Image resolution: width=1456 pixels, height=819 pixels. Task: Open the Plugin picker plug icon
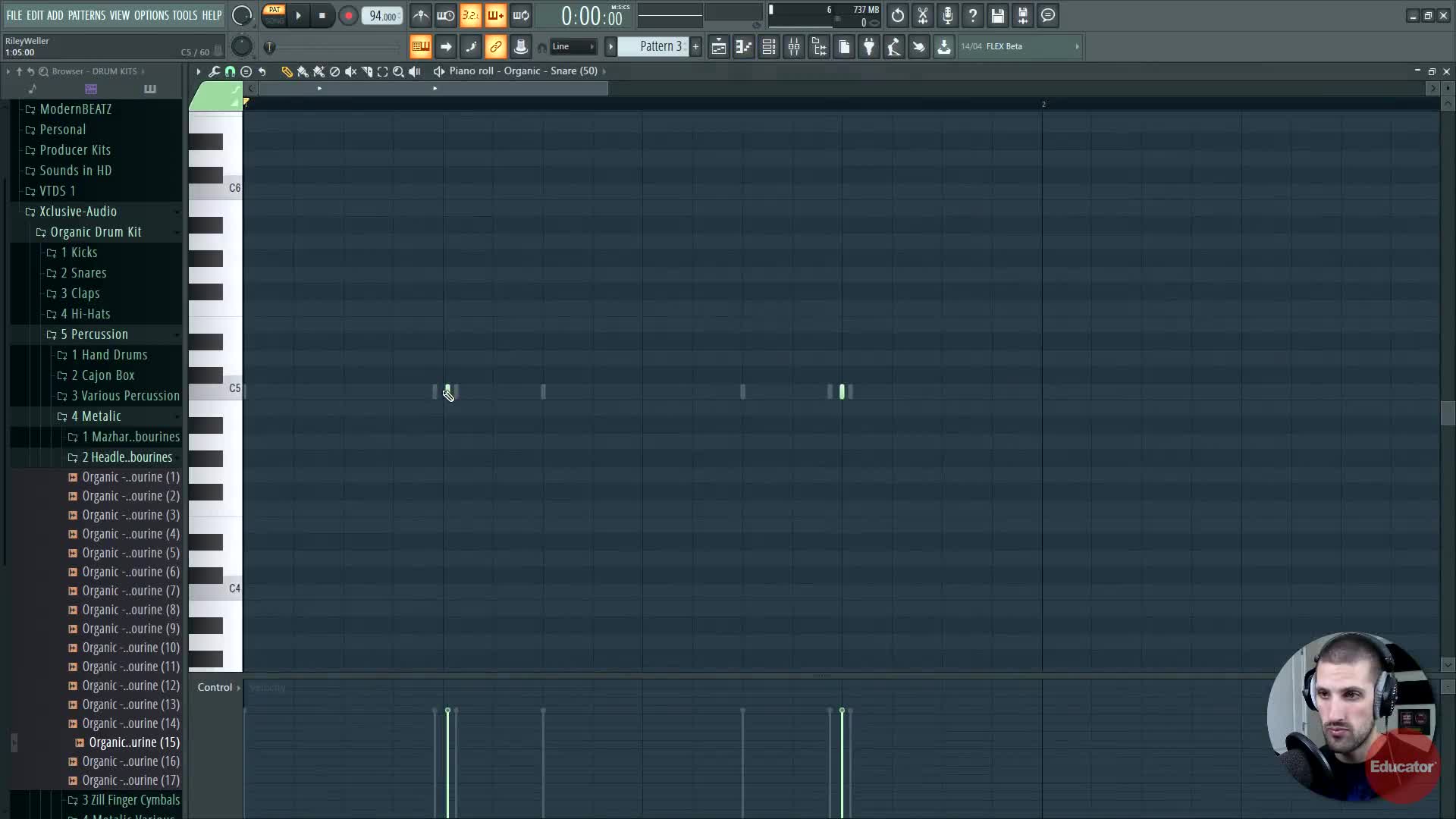tap(869, 47)
